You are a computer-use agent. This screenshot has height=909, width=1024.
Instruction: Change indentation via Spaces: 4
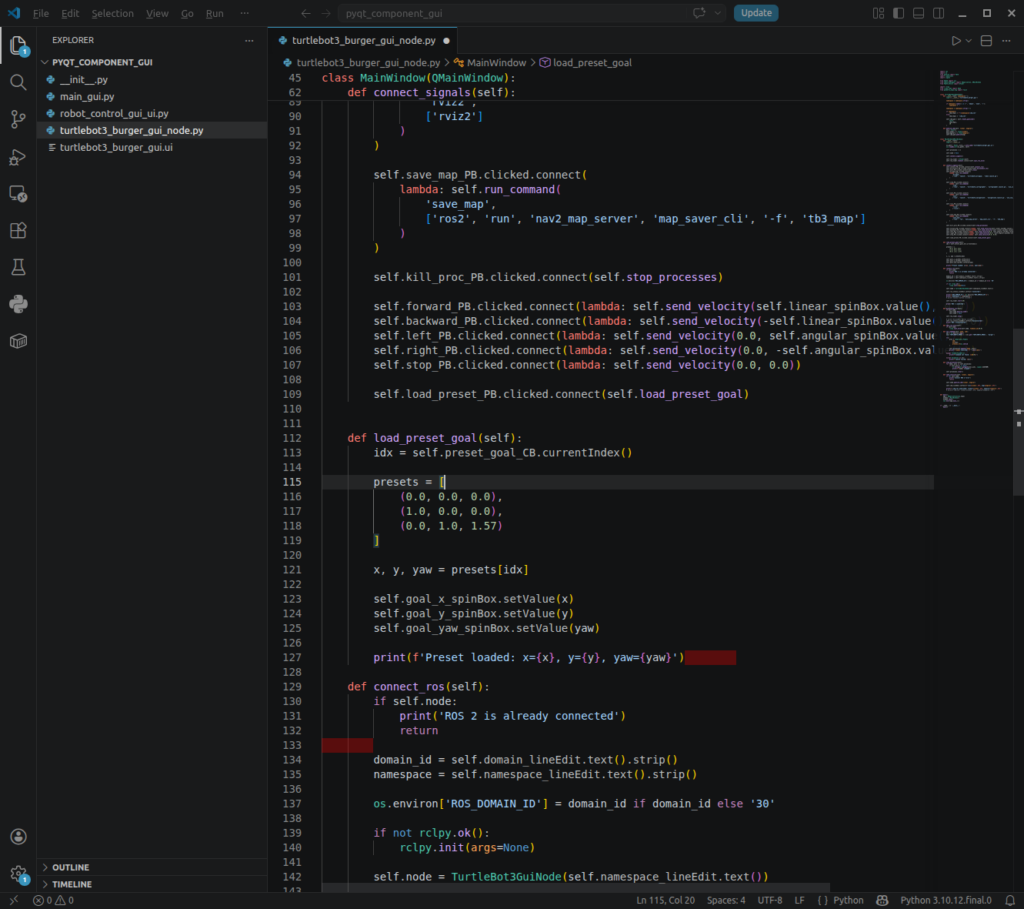[726, 900]
